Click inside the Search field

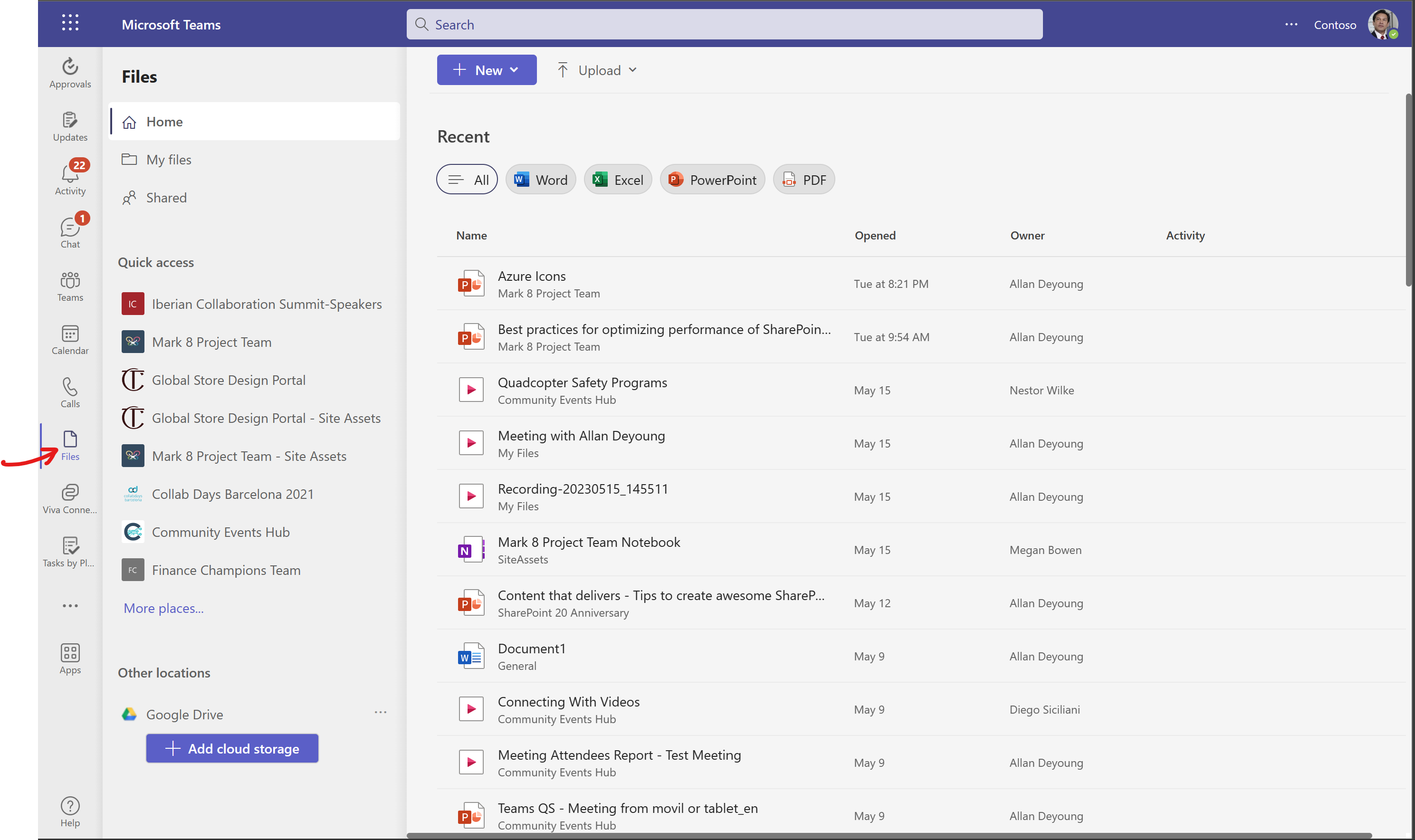(725, 24)
